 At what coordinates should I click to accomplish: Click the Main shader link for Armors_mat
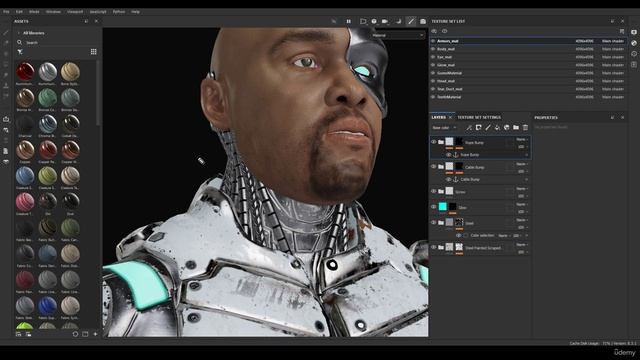point(613,41)
